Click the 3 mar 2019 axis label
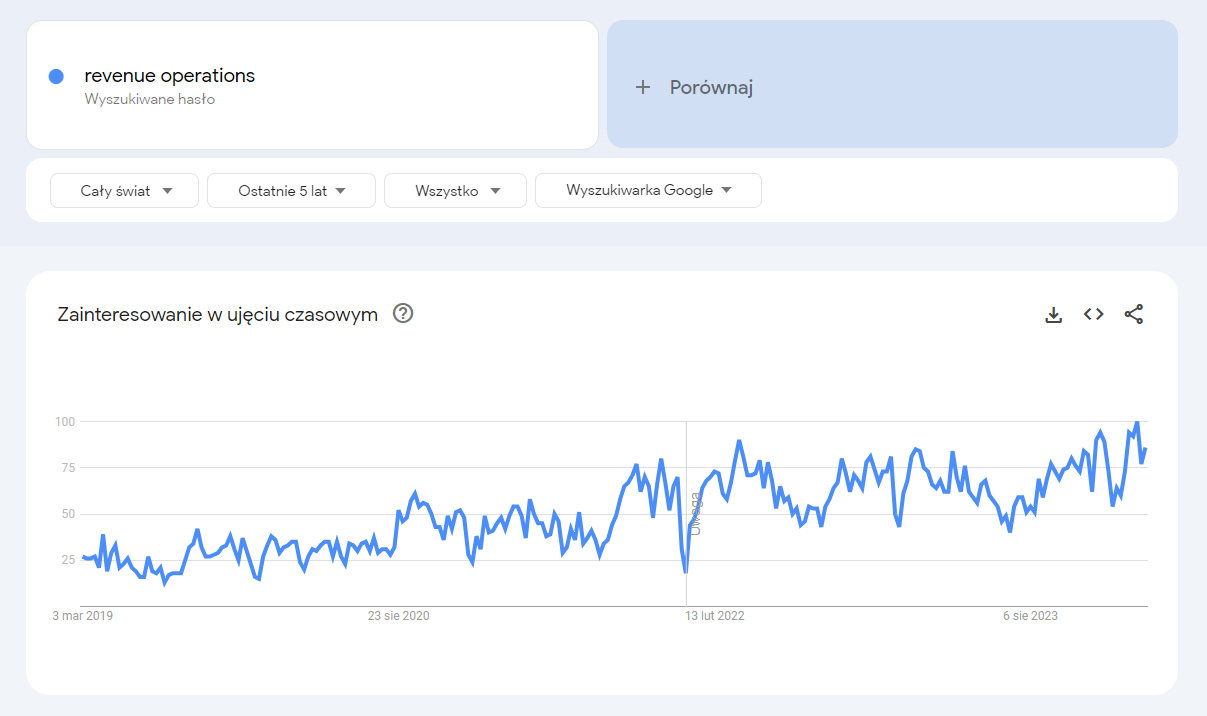This screenshot has height=716, width=1207. [x=84, y=616]
